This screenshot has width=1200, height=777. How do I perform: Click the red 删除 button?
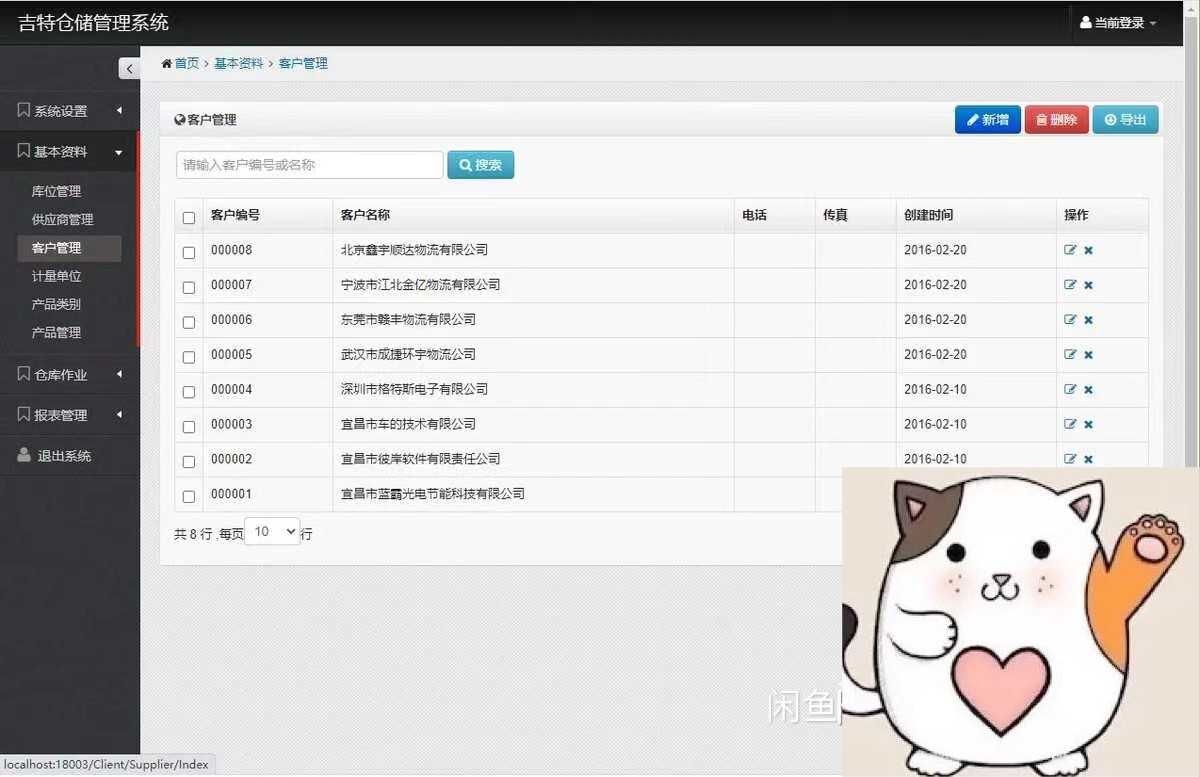[1057, 120]
